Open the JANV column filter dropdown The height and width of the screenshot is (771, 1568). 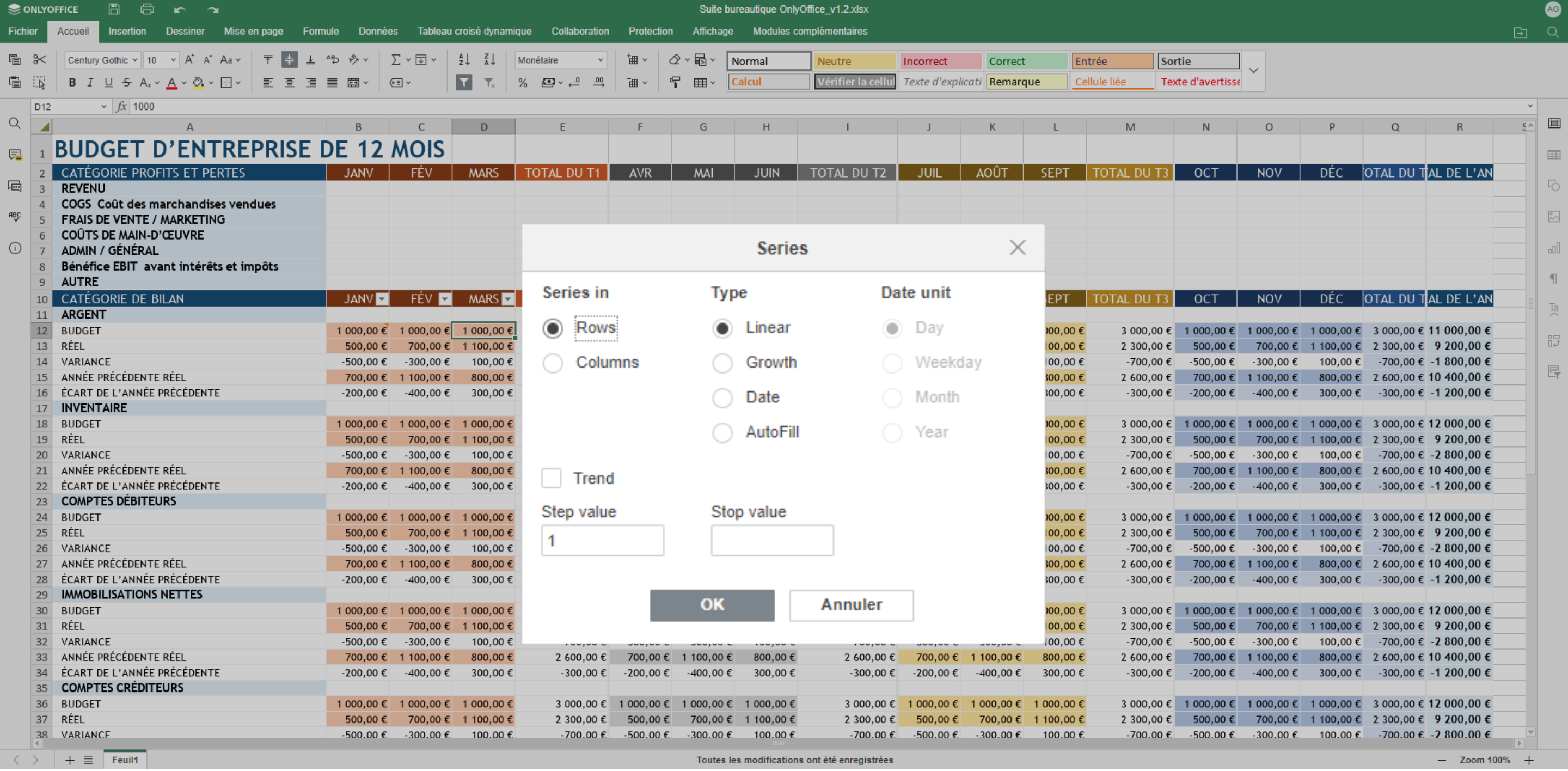coord(382,299)
